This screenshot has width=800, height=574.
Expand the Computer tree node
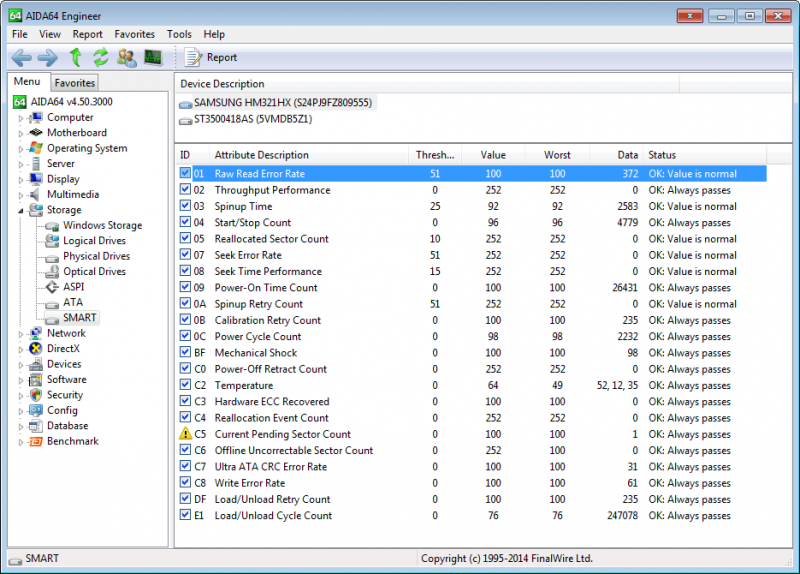click(x=19, y=118)
